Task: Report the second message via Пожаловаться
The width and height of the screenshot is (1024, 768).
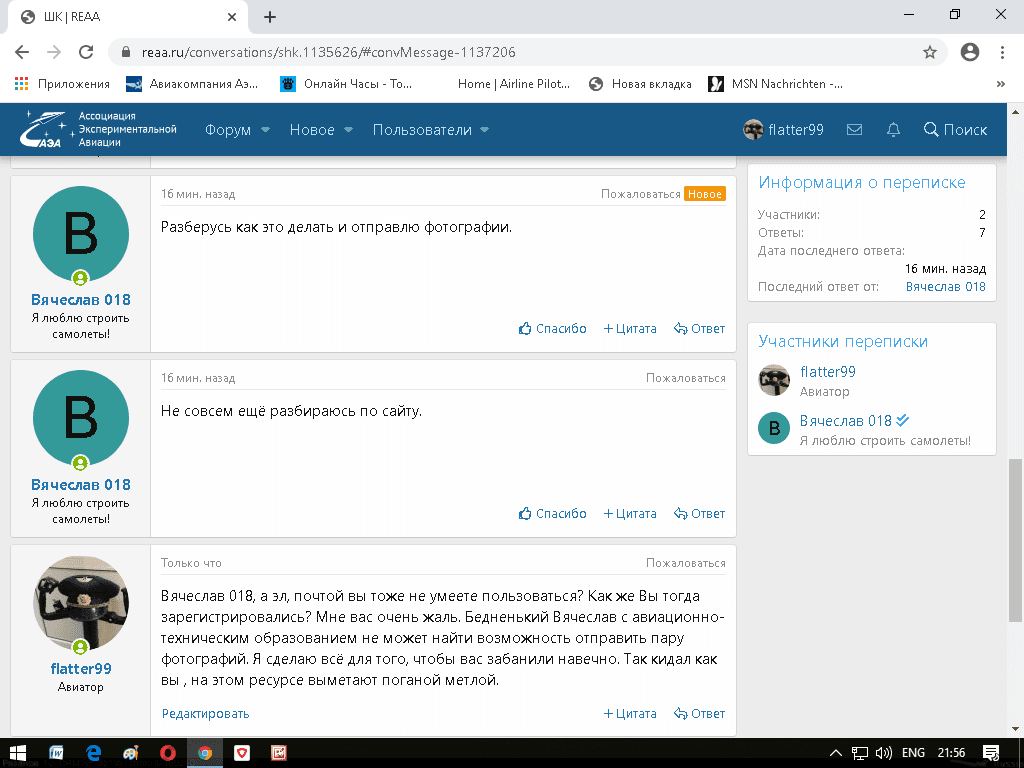Action: [685, 378]
